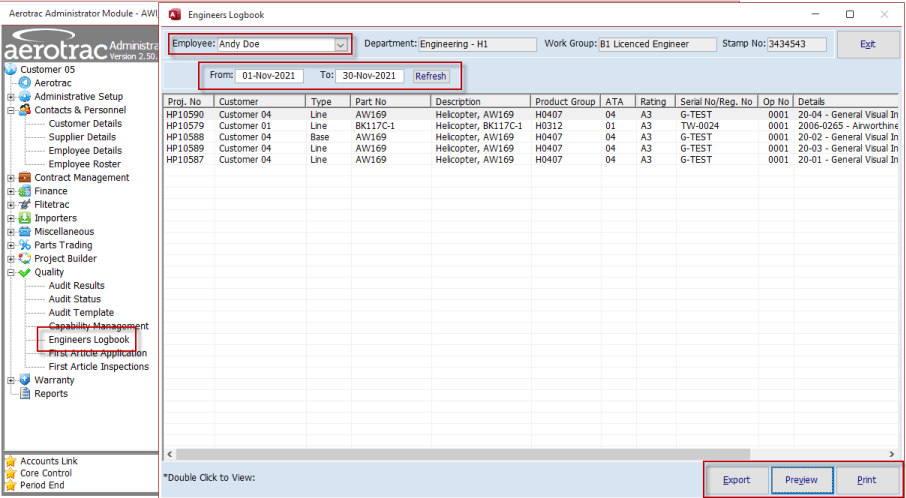Image resolution: width=906 pixels, height=498 pixels.
Task: Select the HP10590 row
Action: coord(530,114)
